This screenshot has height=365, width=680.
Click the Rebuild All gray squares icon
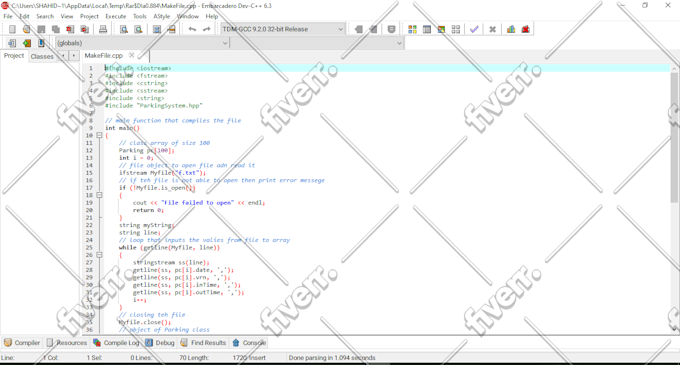456,29
